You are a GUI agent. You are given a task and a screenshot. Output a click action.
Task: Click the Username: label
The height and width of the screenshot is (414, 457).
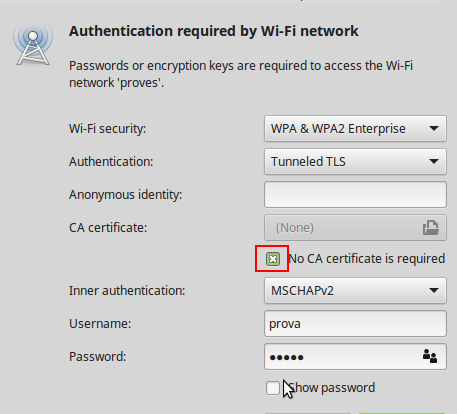(x=100, y=323)
